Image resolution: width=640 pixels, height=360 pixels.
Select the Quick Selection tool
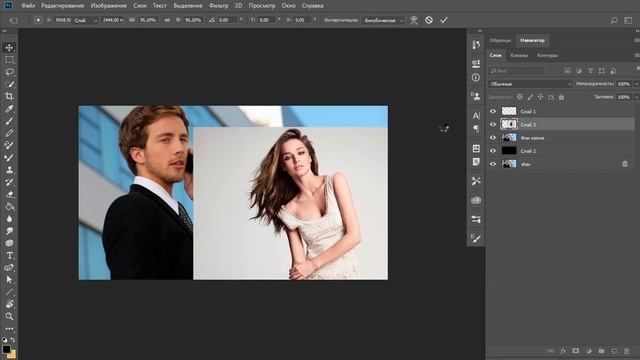pyautogui.click(x=9, y=84)
